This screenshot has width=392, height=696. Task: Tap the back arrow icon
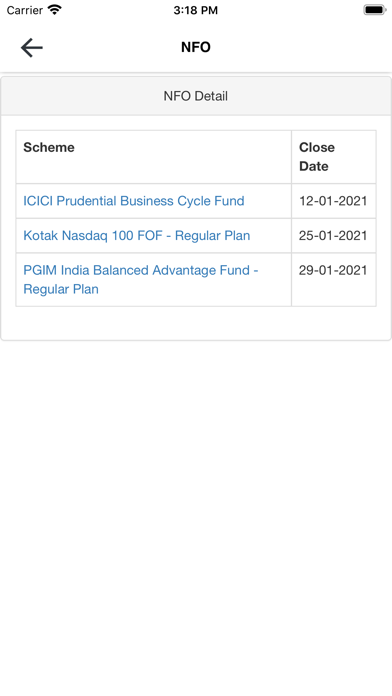pyautogui.click(x=32, y=47)
